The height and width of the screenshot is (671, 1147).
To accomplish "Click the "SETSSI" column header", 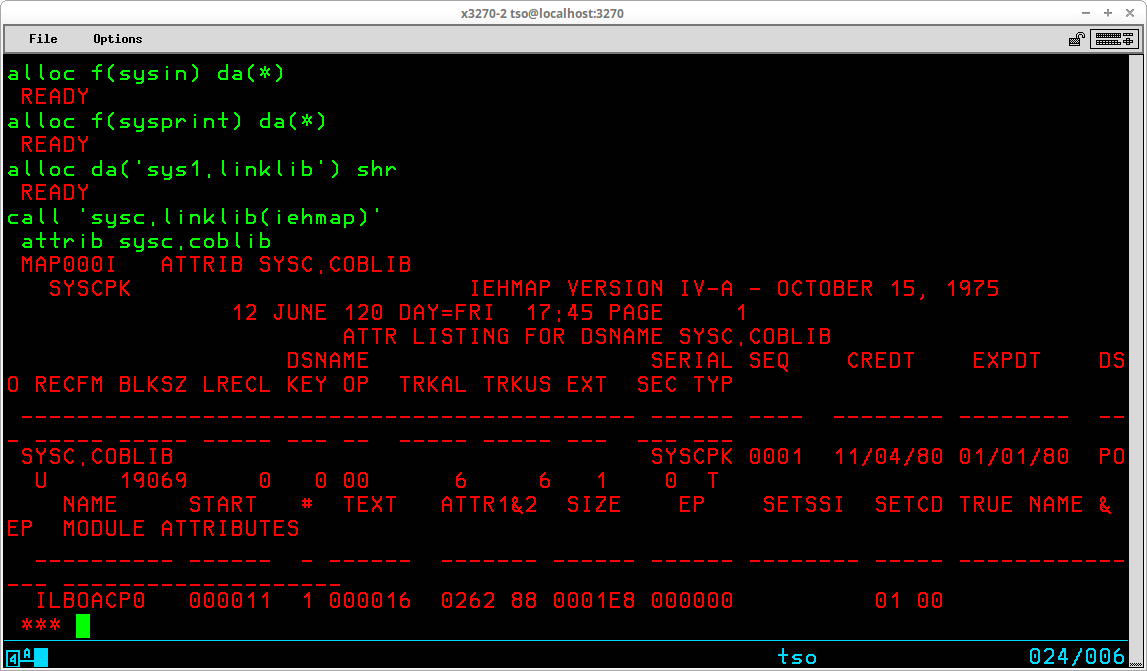I will click(x=804, y=506).
